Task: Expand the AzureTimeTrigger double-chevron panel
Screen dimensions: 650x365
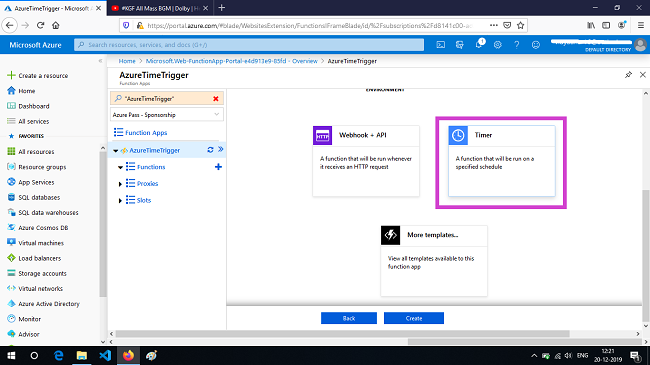Action: pyautogui.click(x=221, y=149)
